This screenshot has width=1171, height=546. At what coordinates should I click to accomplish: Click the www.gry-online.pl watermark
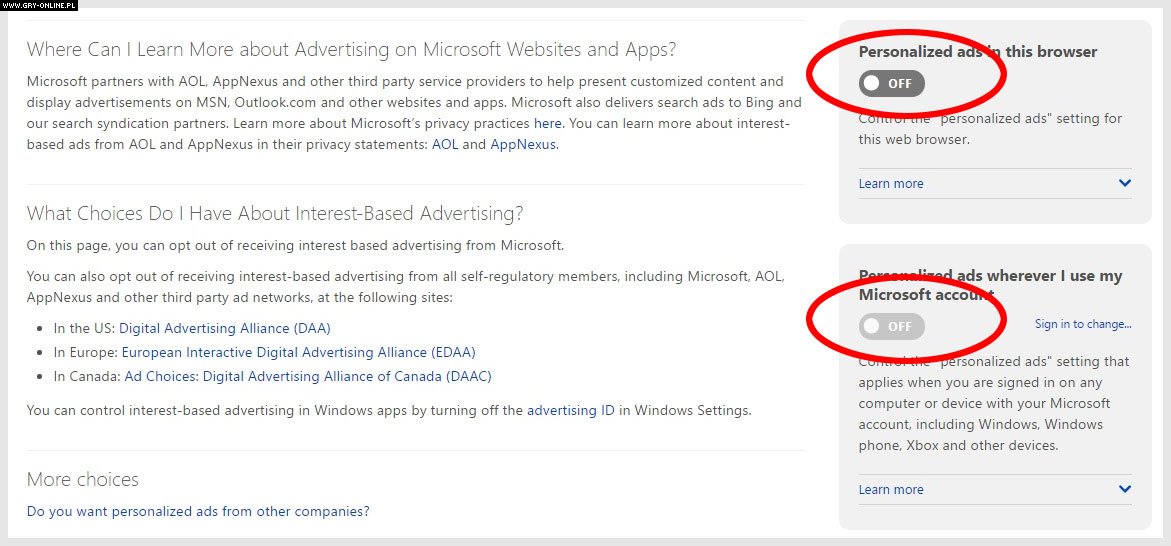39,4
